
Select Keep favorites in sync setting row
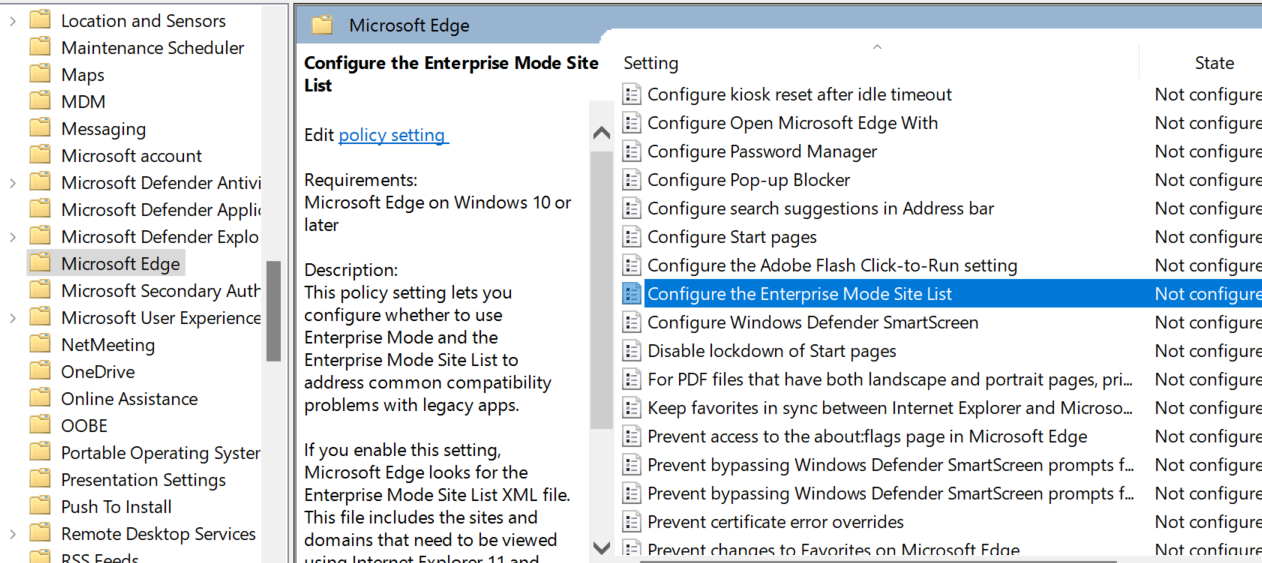point(890,408)
